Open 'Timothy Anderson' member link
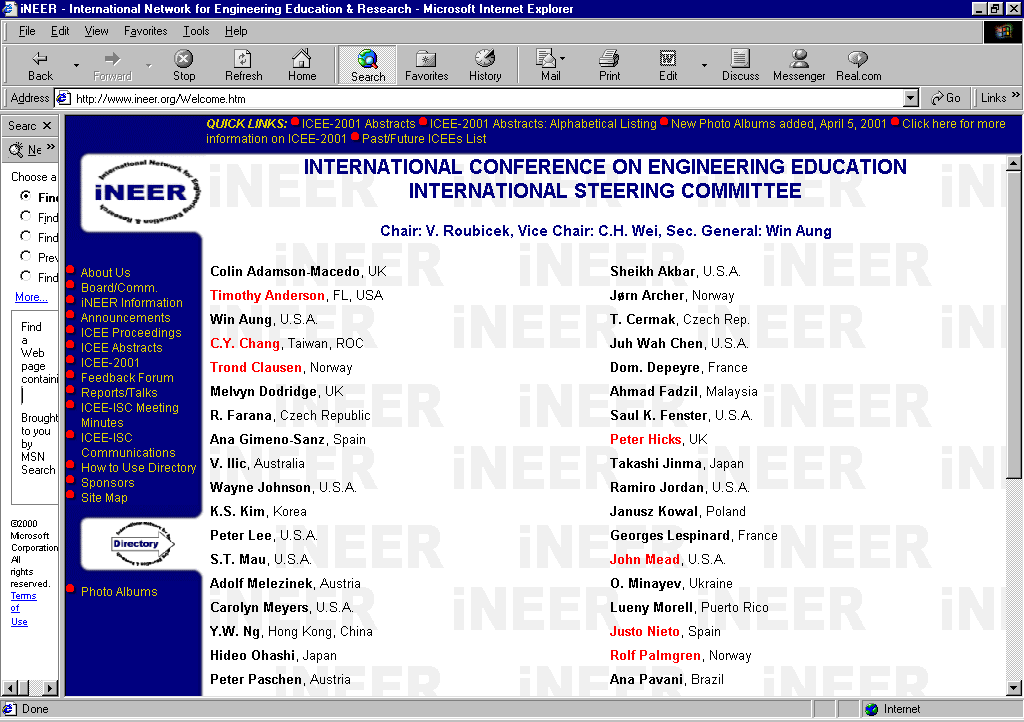Image resolution: width=1024 pixels, height=722 pixels. 267,296
